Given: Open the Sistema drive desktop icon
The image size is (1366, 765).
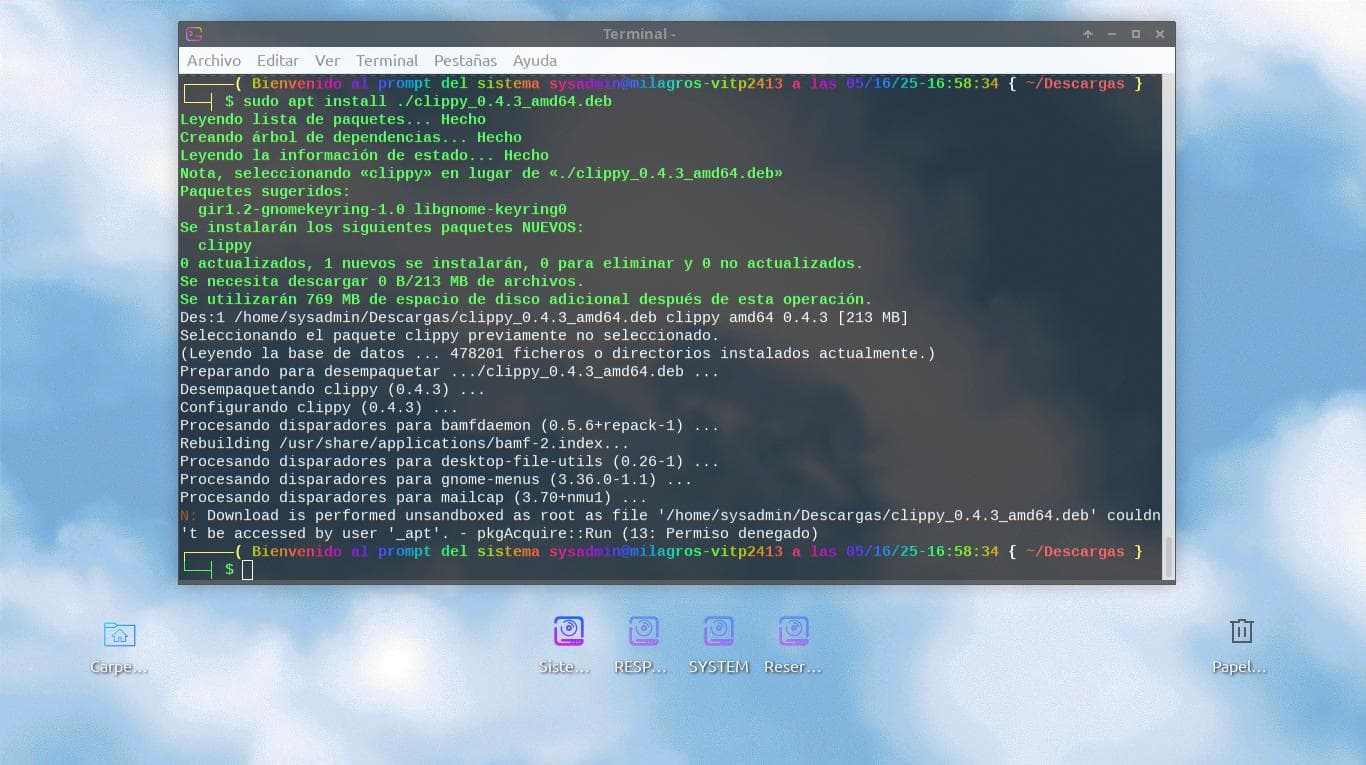Looking at the screenshot, I should 568,645.
